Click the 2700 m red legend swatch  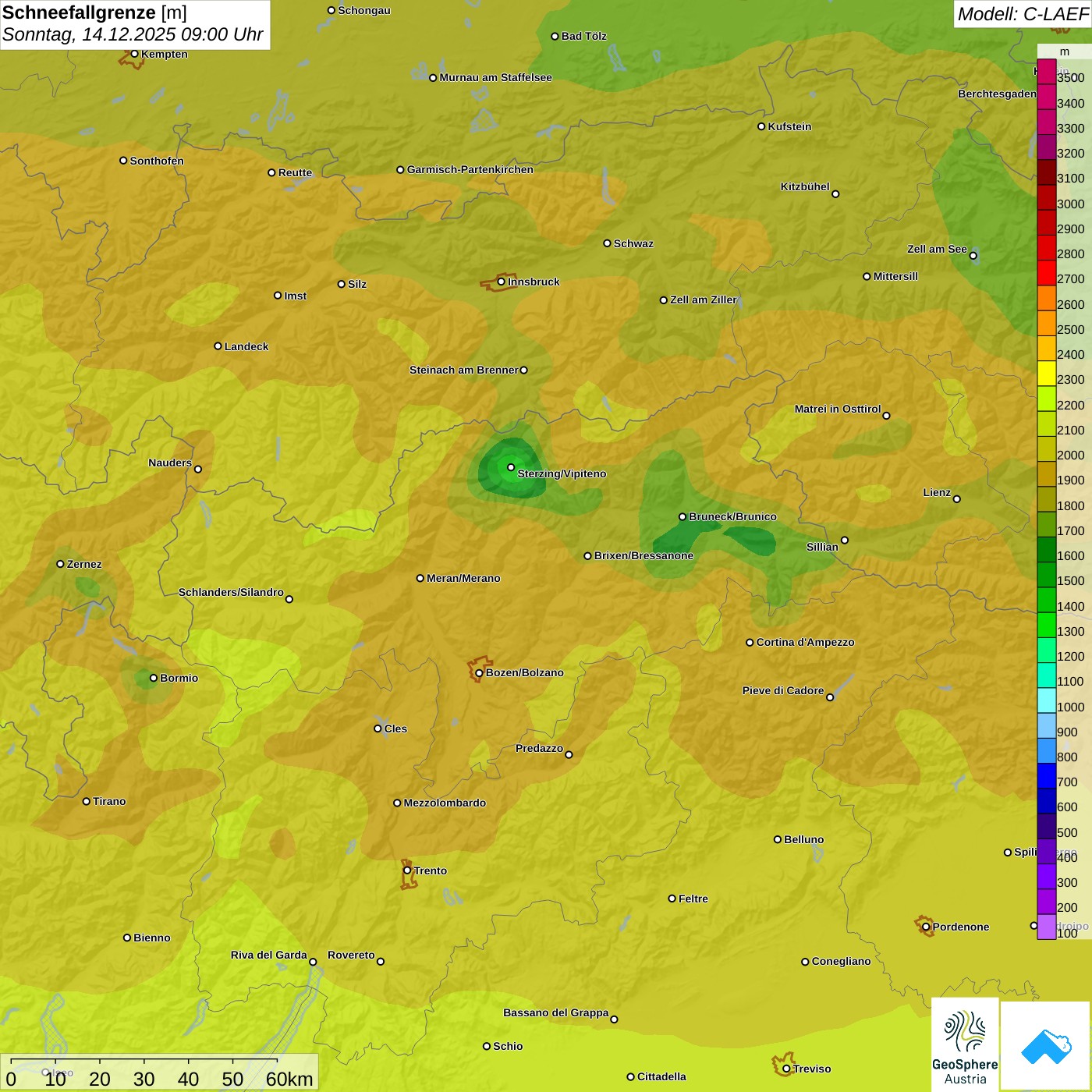1047,273
